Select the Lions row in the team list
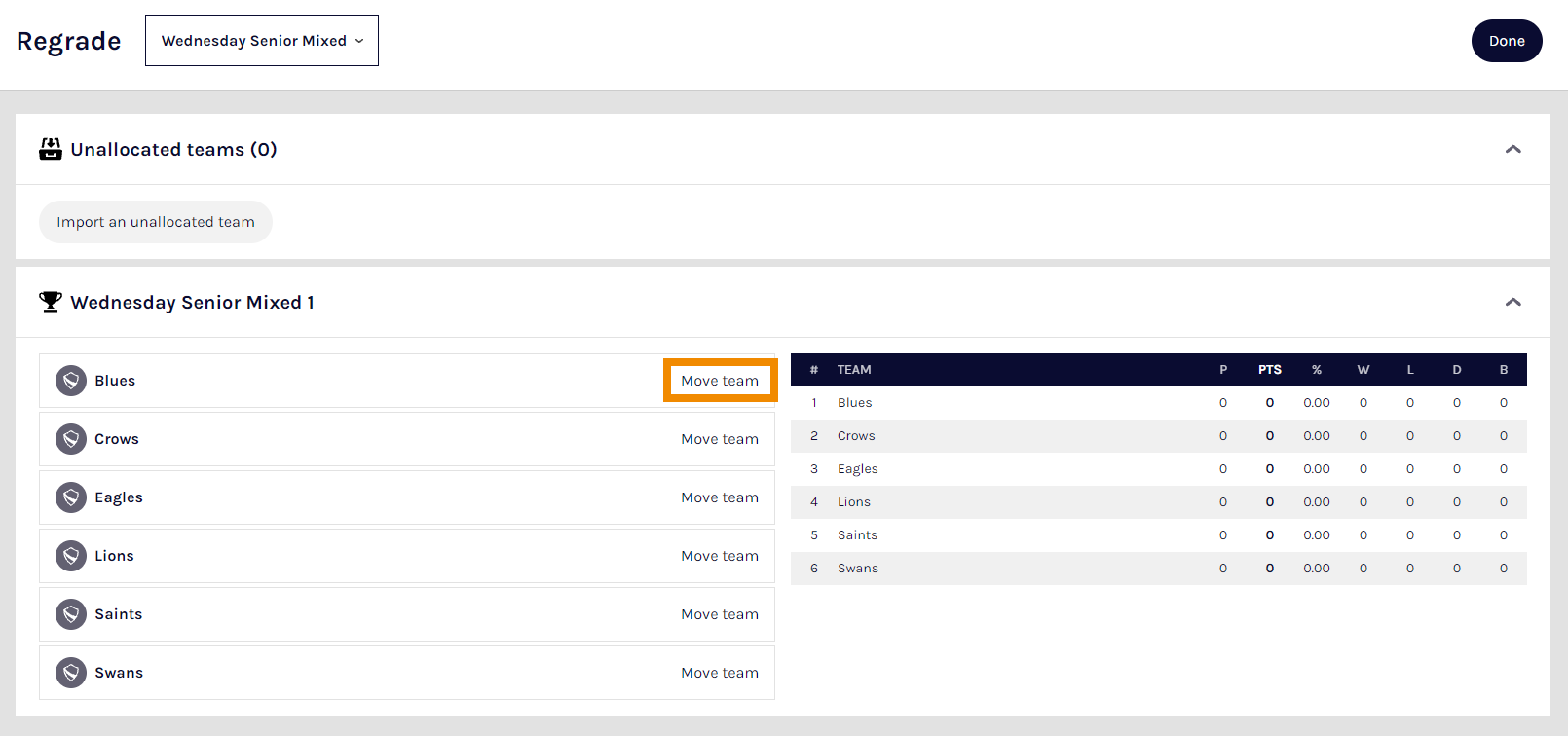Image resolution: width=1568 pixels, height=736 pixels. 407,556
